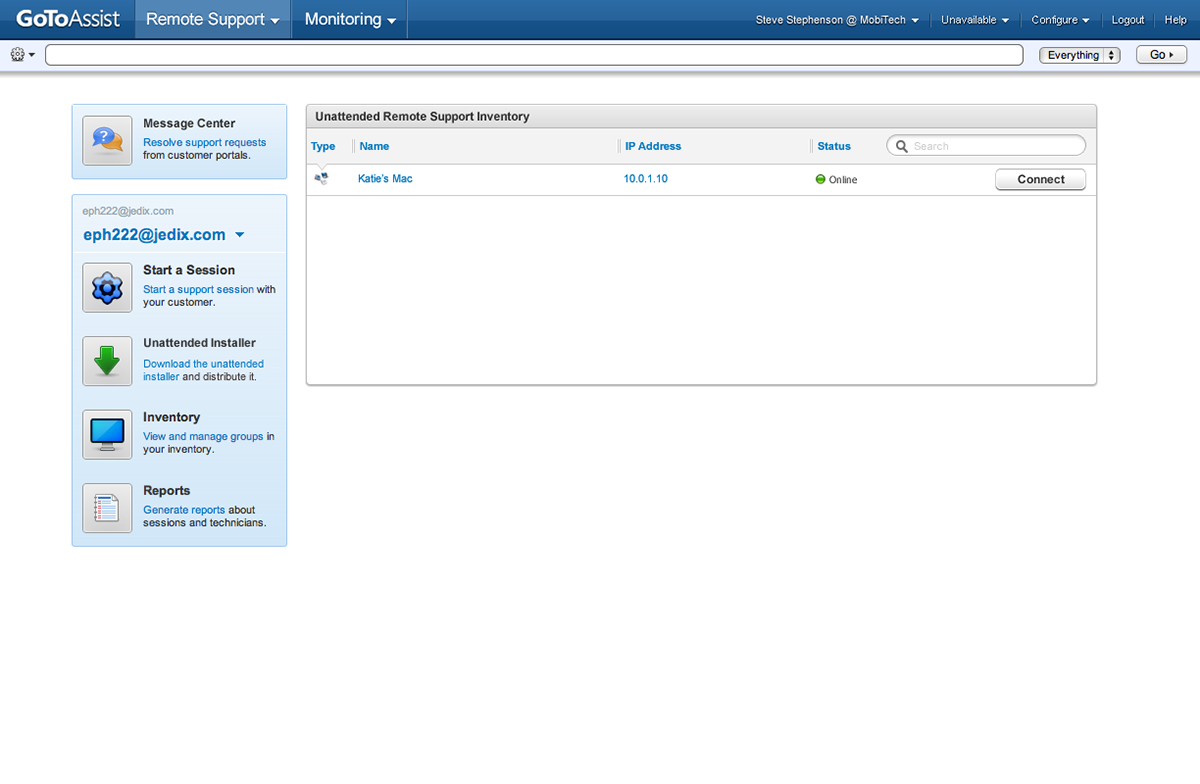
Task: Sort inventory by Name column header
Action: (x=374, y=146)
